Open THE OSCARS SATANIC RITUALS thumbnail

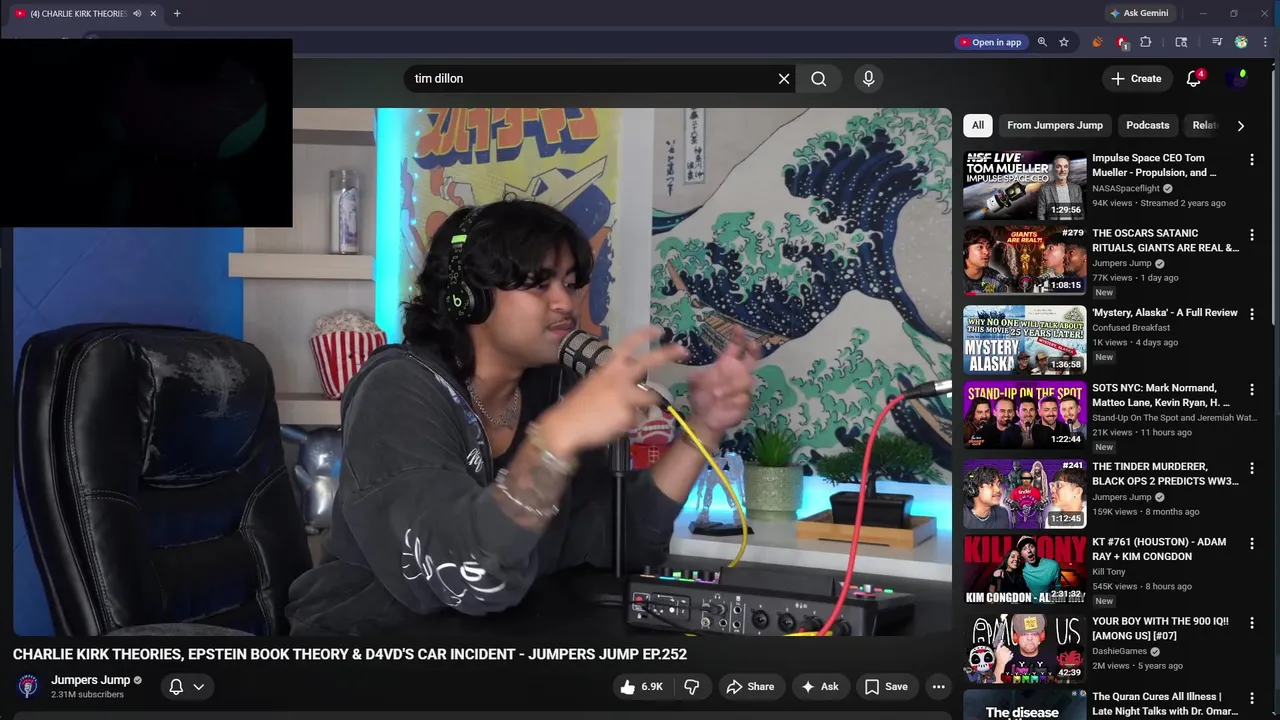coord(1024,260)
